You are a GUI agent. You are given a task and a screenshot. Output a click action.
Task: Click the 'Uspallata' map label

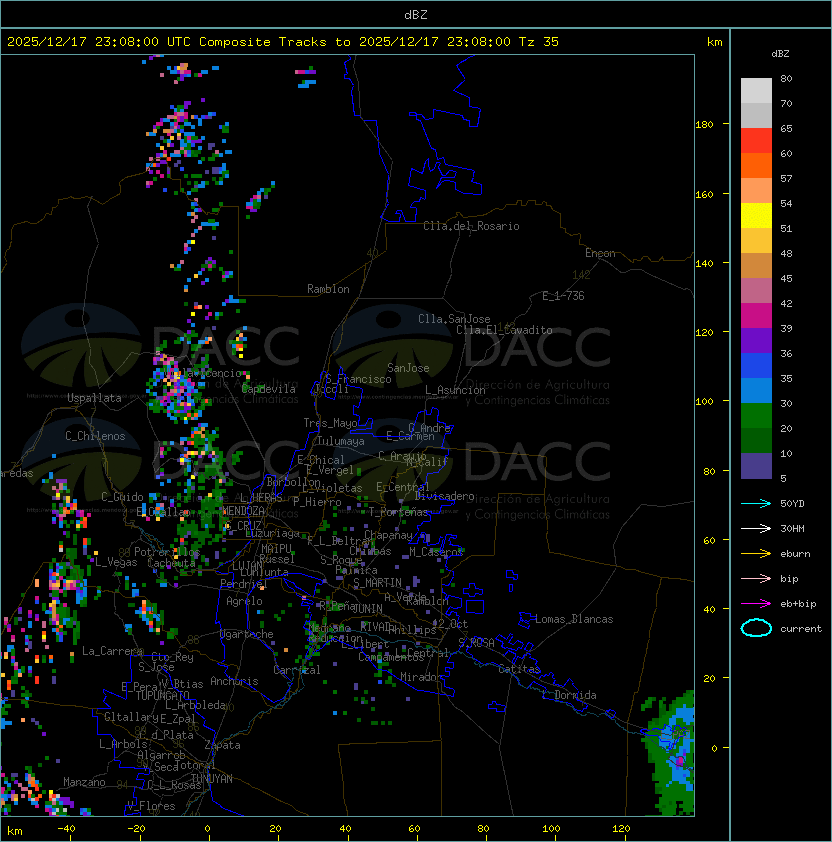pos(95,398)
